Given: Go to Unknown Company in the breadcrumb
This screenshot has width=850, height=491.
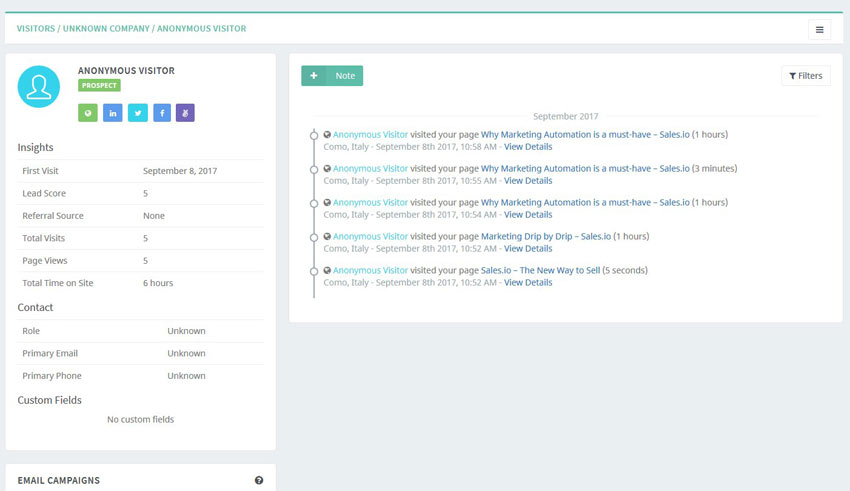Looking at the screenshot, I should (106, 29).
